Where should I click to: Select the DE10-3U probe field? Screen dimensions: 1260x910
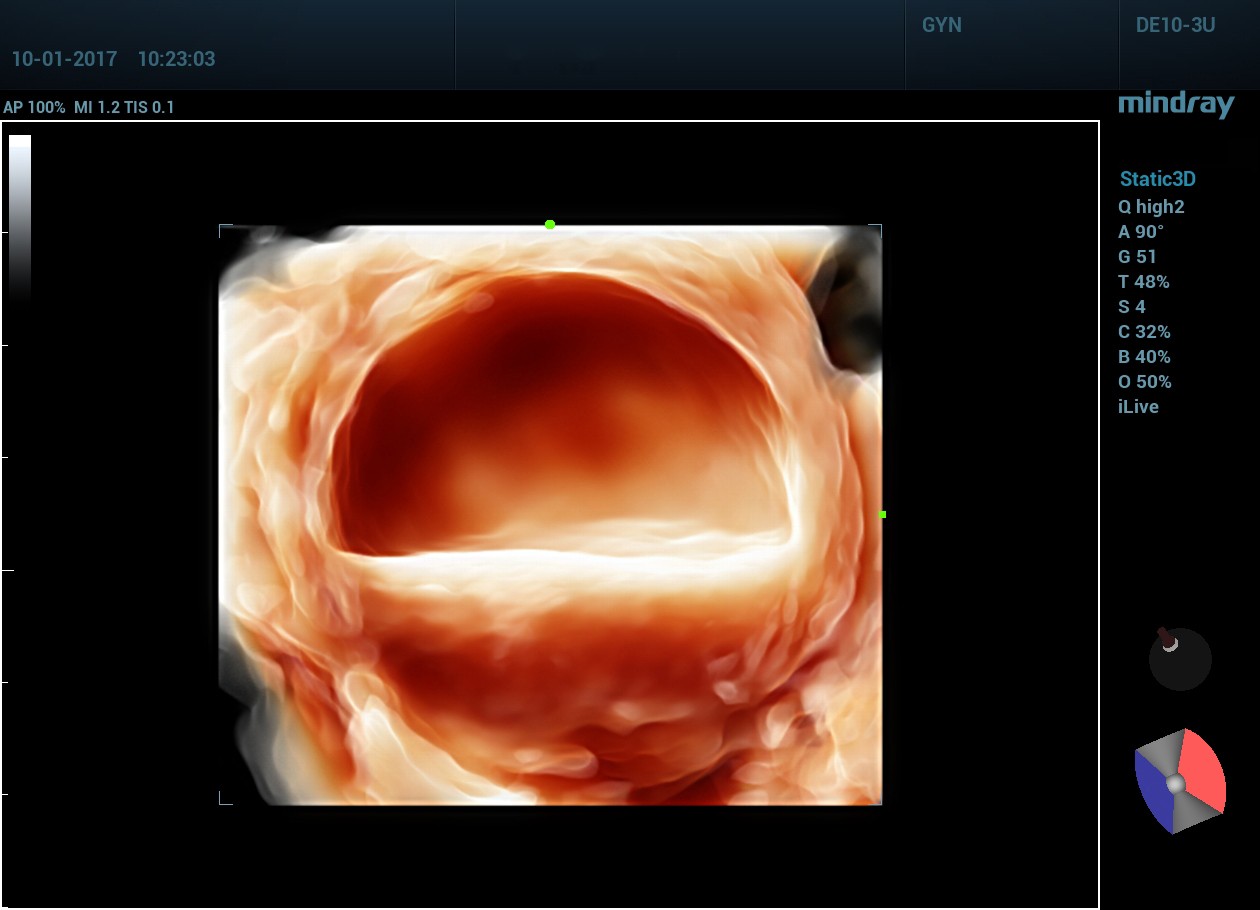click(x=1175, y=26)
